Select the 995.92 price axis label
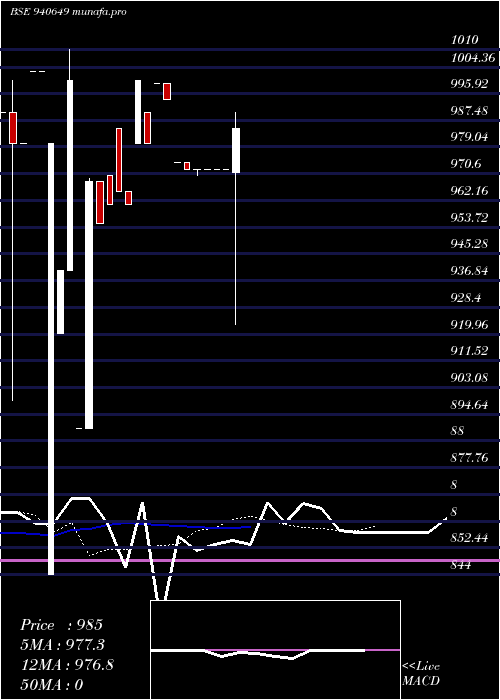 tap(469, 84)
